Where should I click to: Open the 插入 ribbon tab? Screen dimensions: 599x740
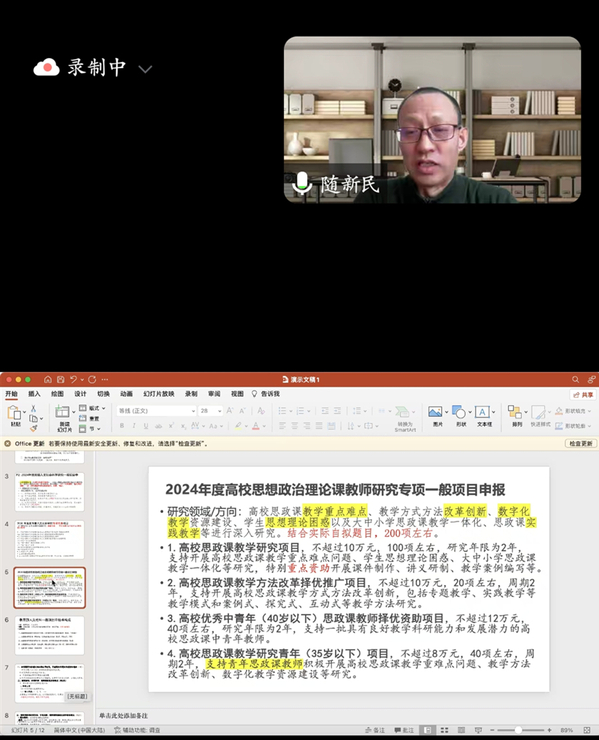[34, 394]
